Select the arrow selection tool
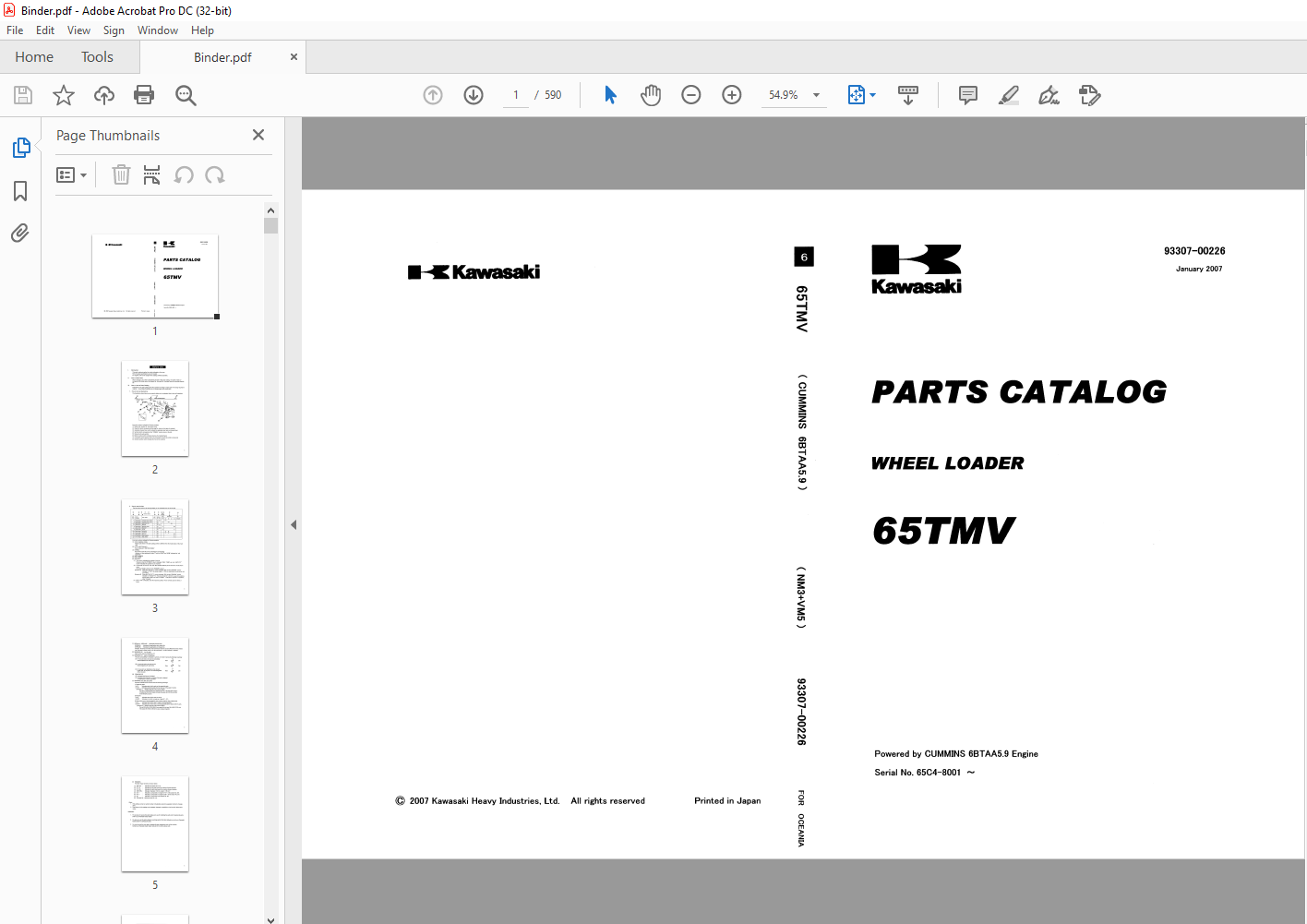The width and height of the screenshot is (1307, 924). pyautogui.click(x=610, y=95)
